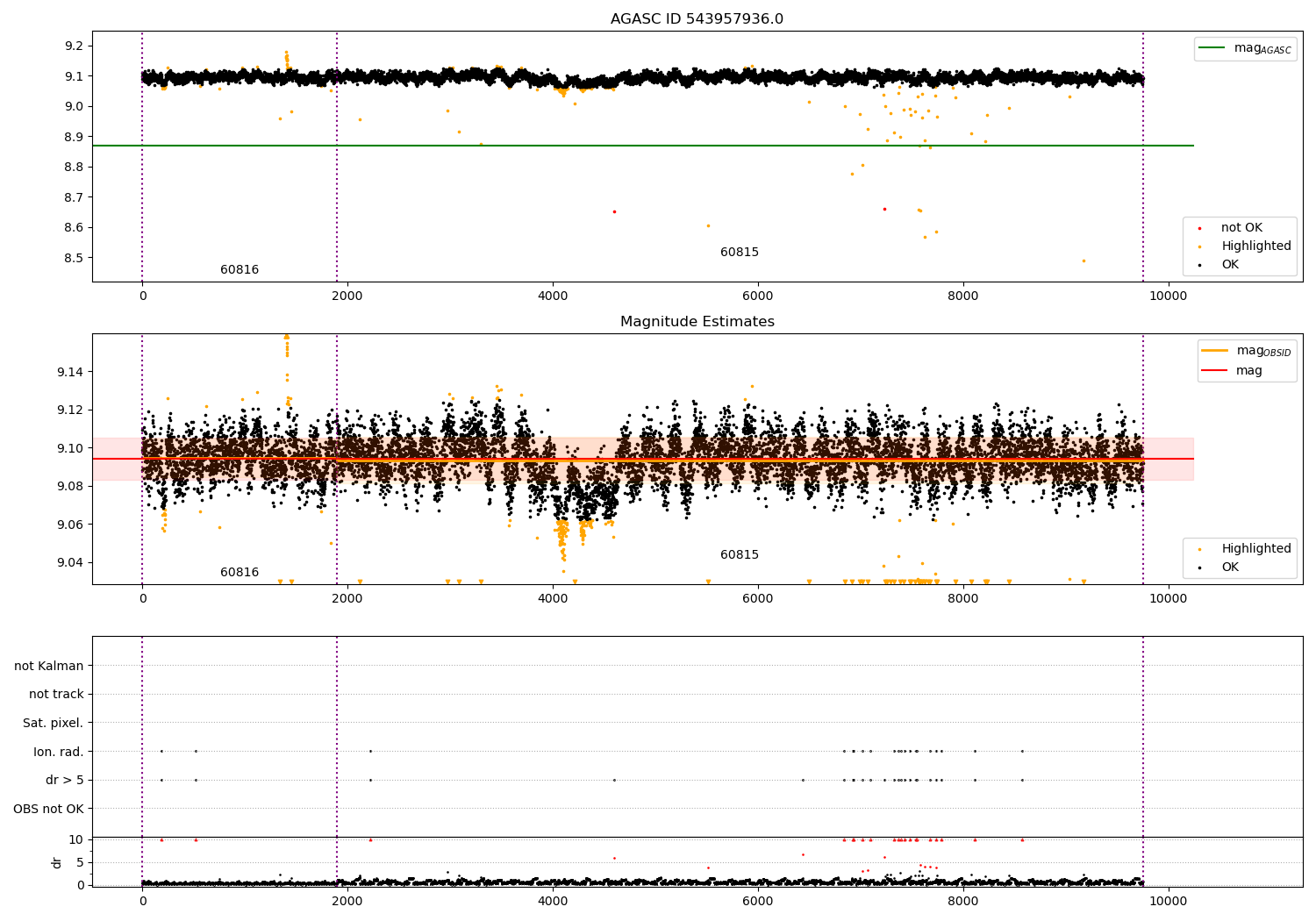Click the 'Highlighted' legend entry in top plot
The width and height of the screenshot is (1316, 921).
[x=1255, y=246]
